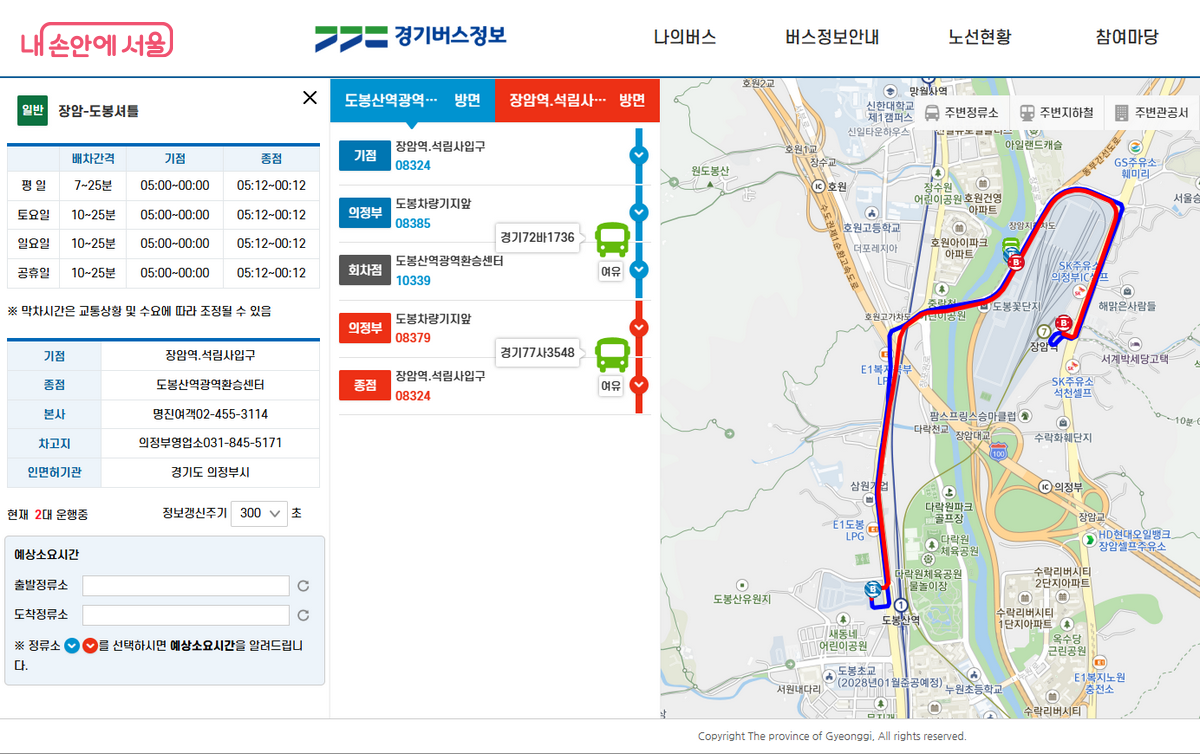Click the red bus stop marker near 장암지하차도
Viewport: 1200px width, 754px height.
point(1017,263)
